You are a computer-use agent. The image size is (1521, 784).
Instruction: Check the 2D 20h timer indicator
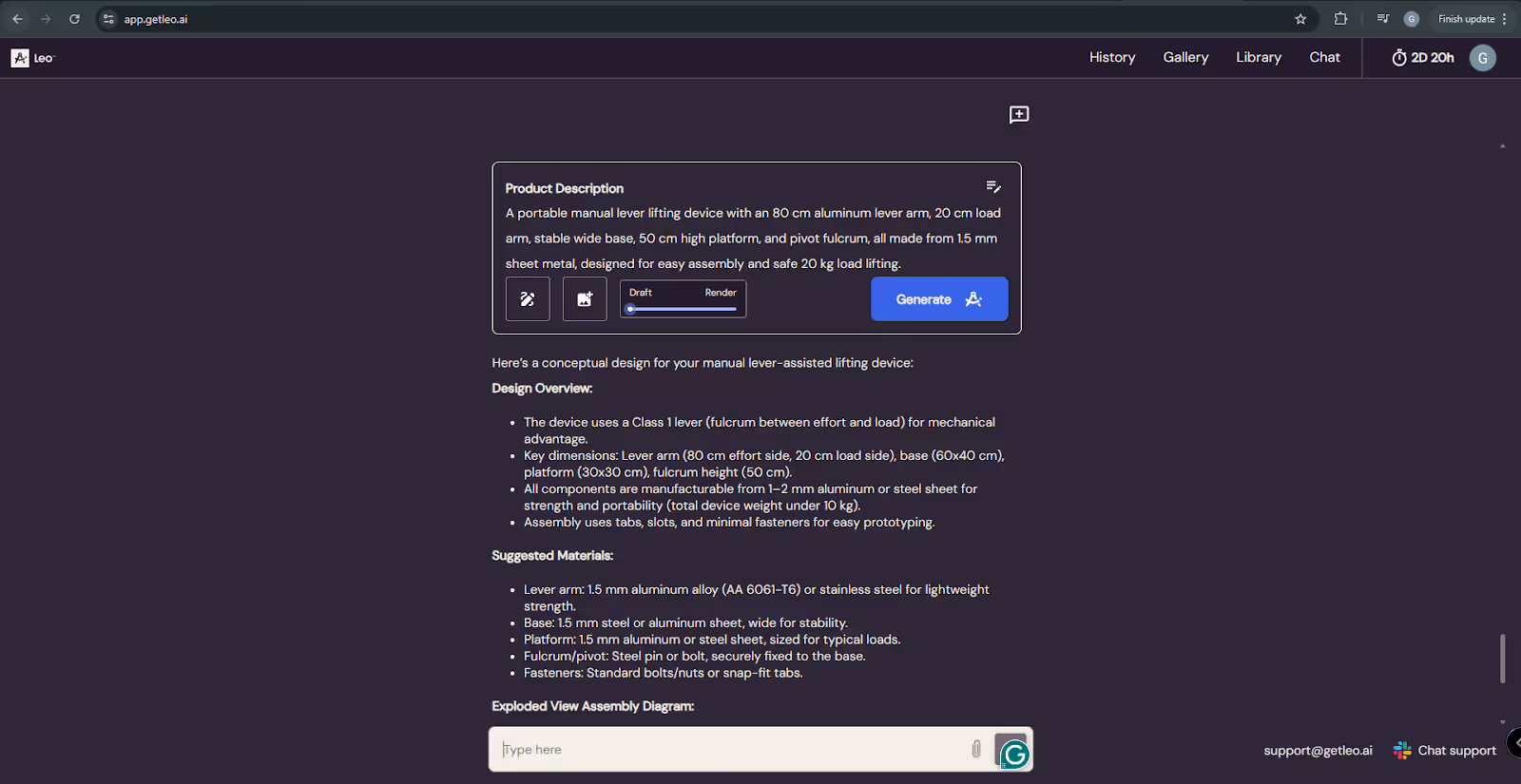pos(1423,58)
